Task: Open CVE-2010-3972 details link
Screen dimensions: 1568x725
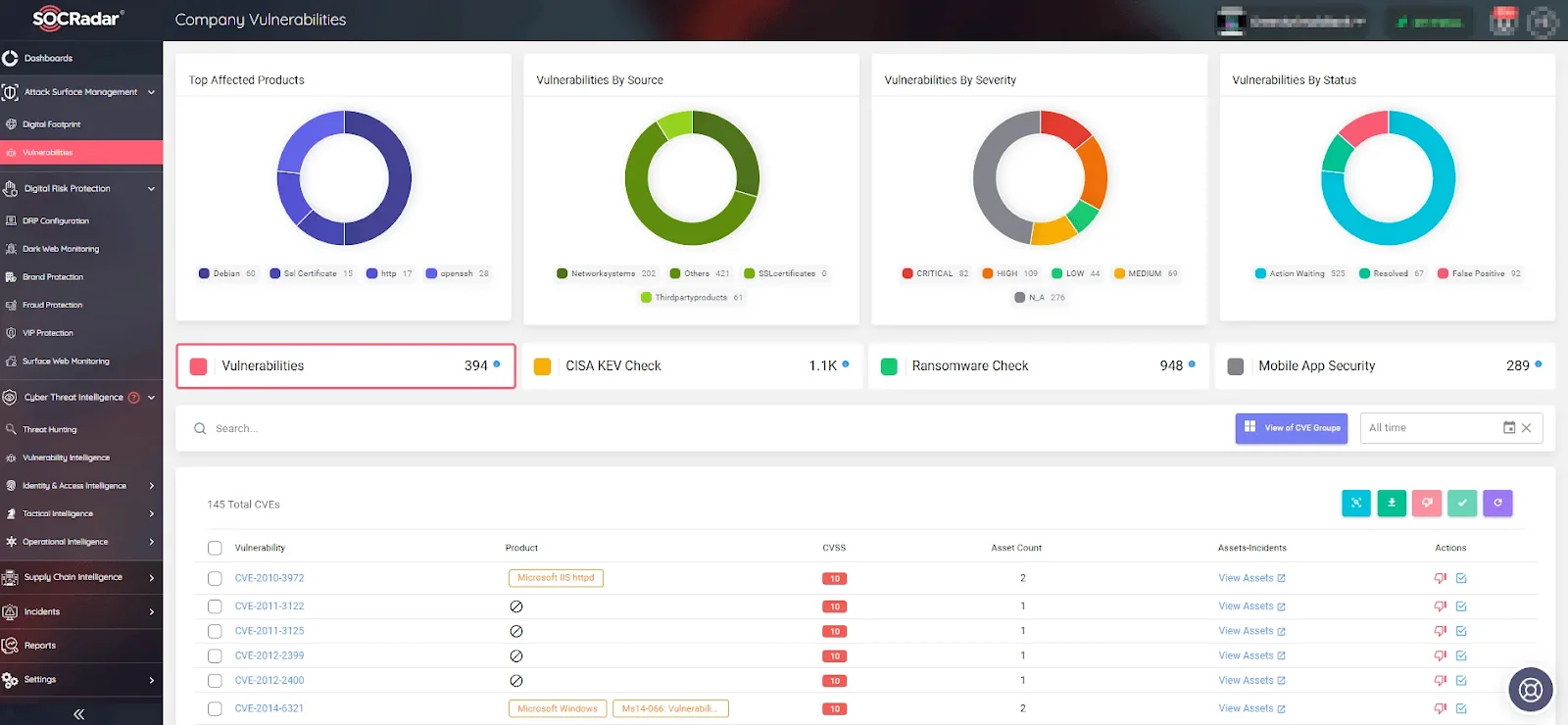Action: 269,578
